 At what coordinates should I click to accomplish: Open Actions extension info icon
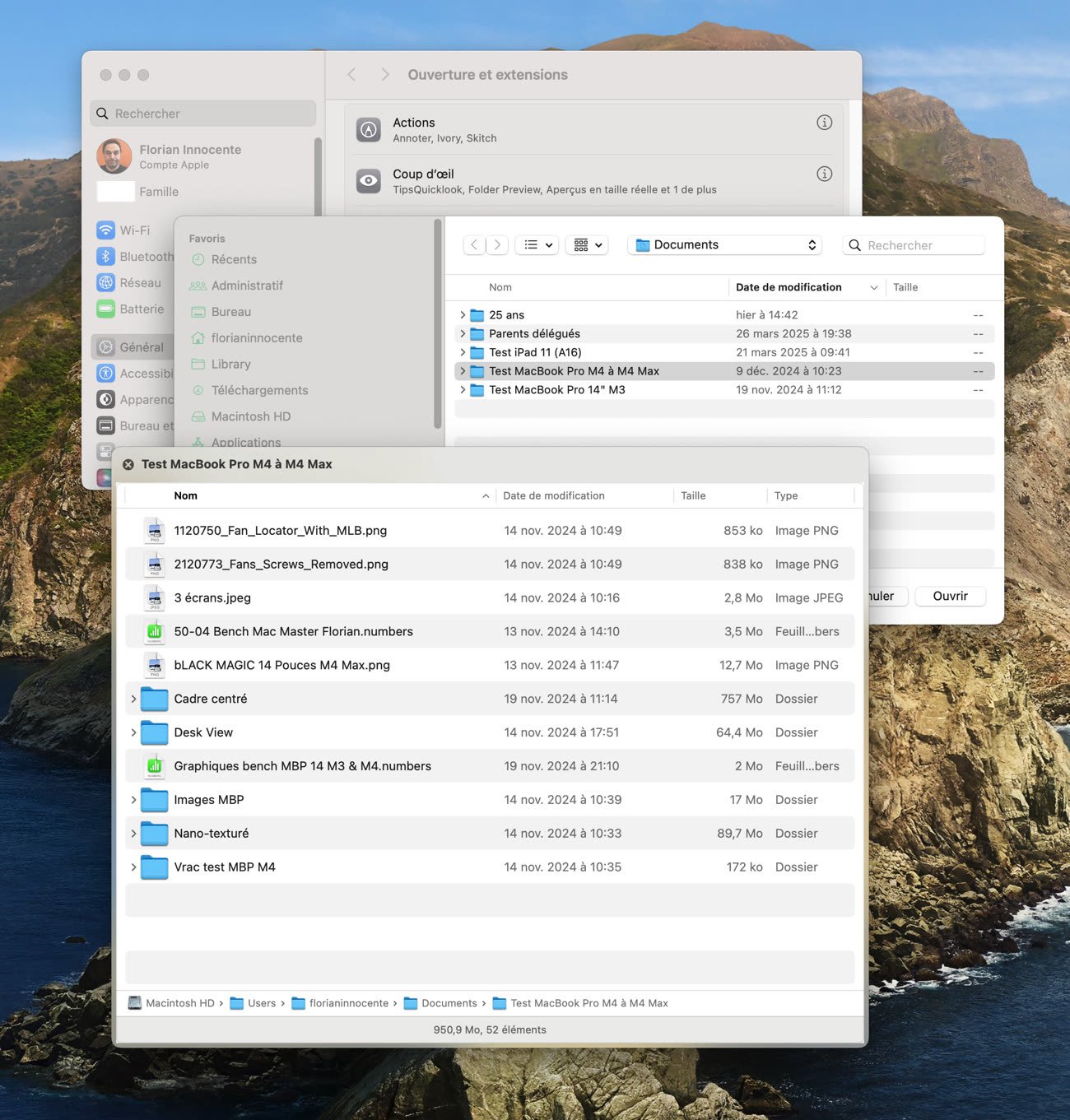click(824, 123)
